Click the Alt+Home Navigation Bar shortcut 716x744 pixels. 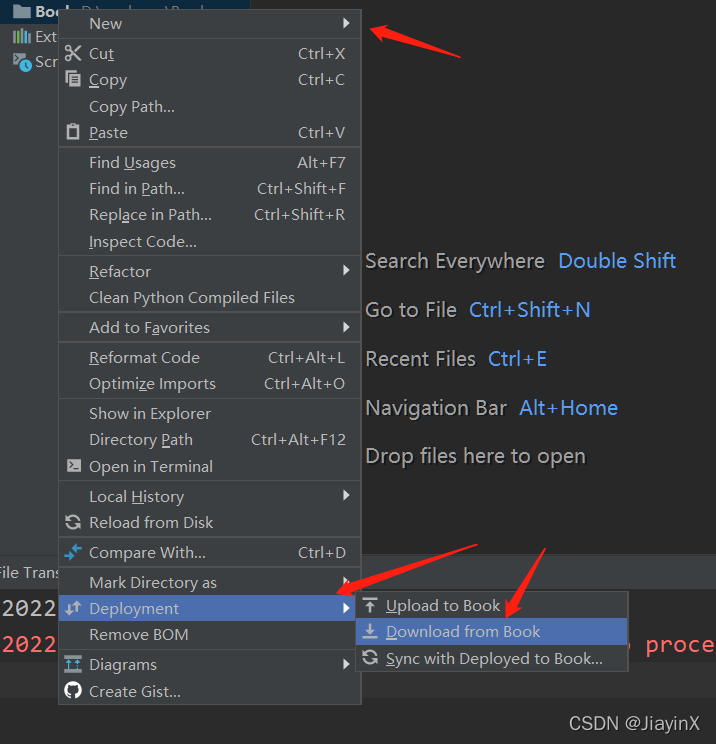click(568, 408)
